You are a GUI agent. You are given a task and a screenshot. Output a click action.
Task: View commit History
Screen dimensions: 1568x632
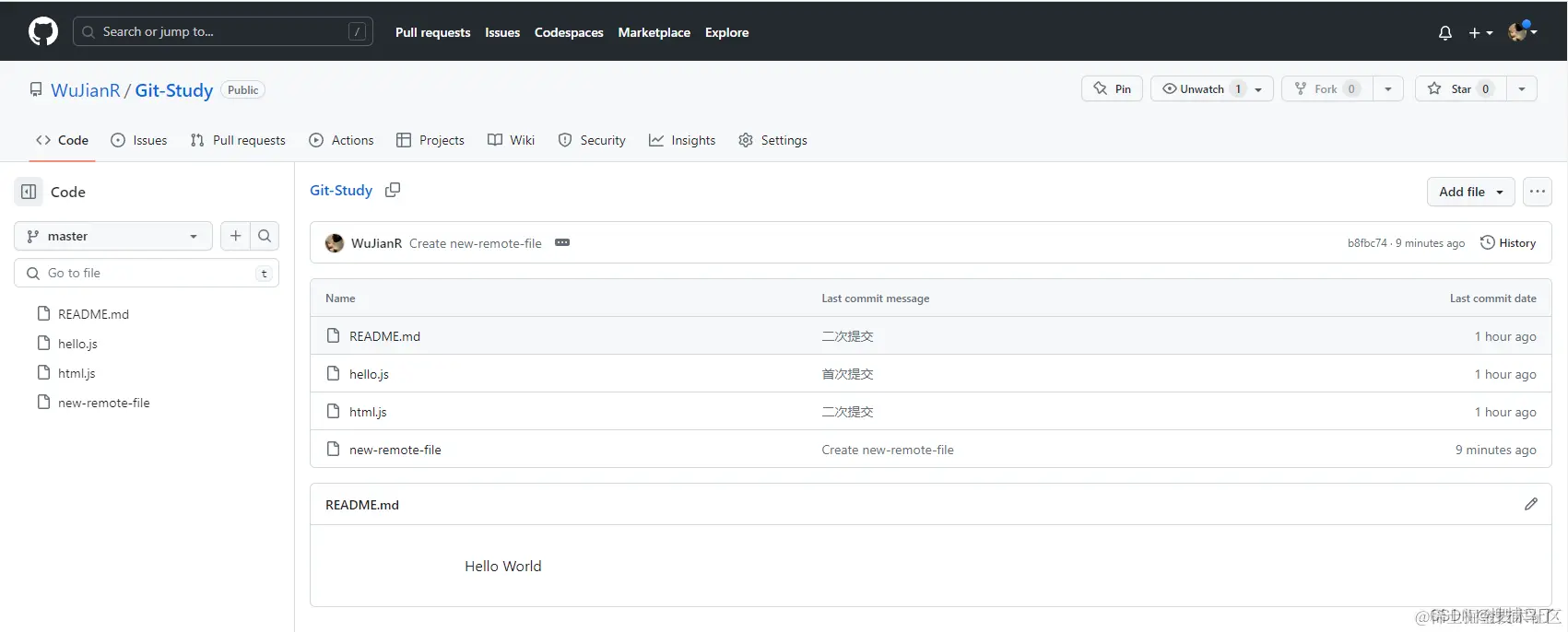click(x=1508, y=243)
